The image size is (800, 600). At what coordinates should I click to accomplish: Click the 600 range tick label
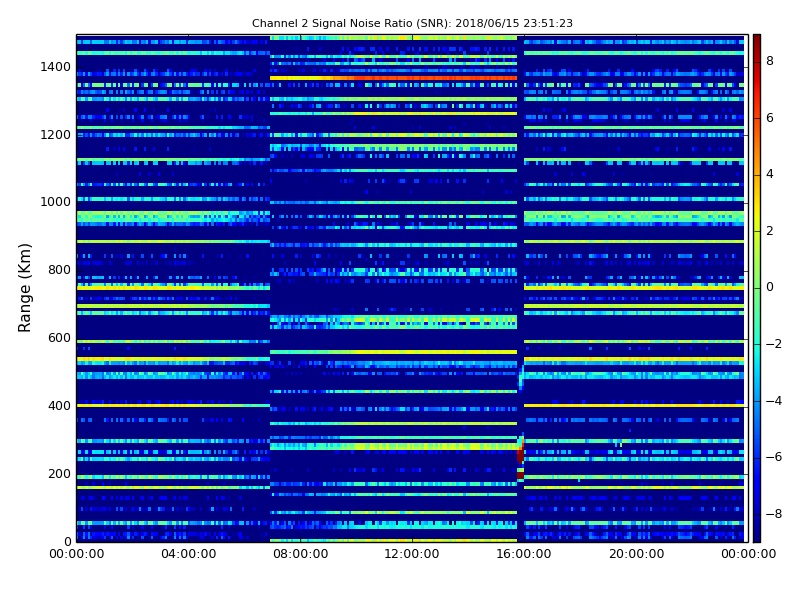click(x=59, y=338)
